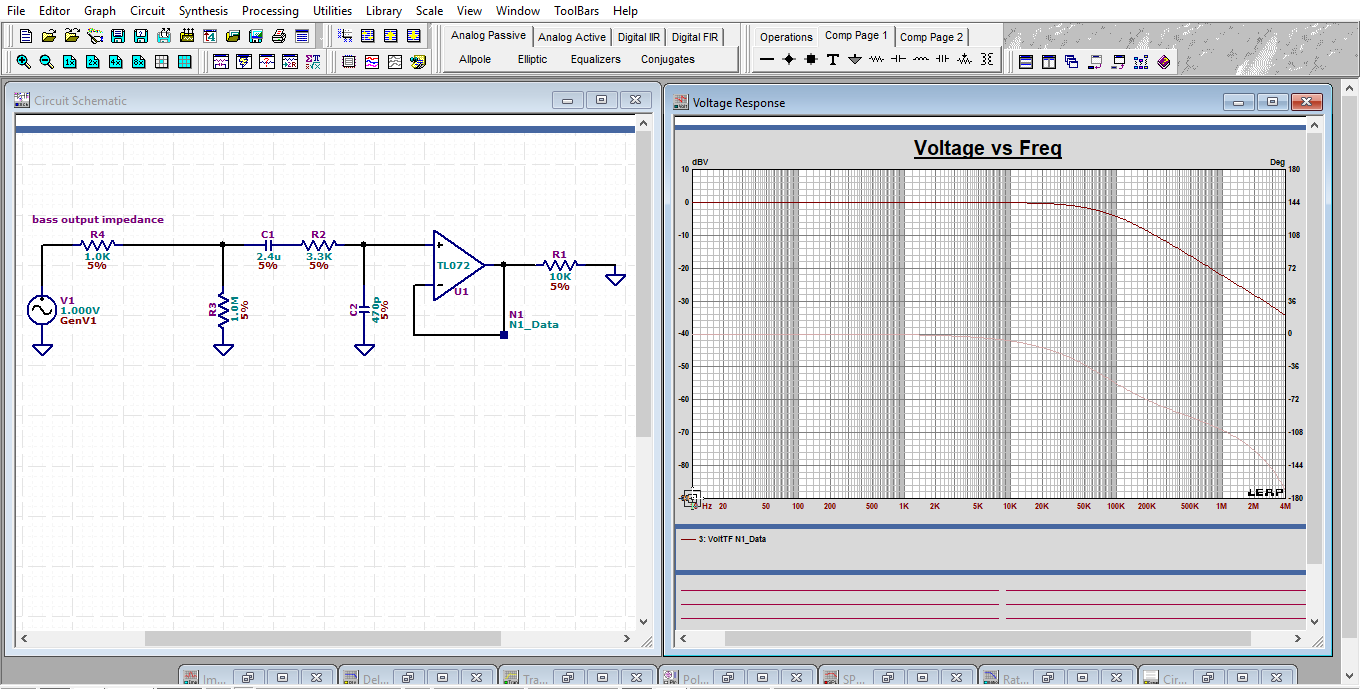Select the resistor component tool
The height and width of the screenshot is (689, 1360).
pos(877,60)
